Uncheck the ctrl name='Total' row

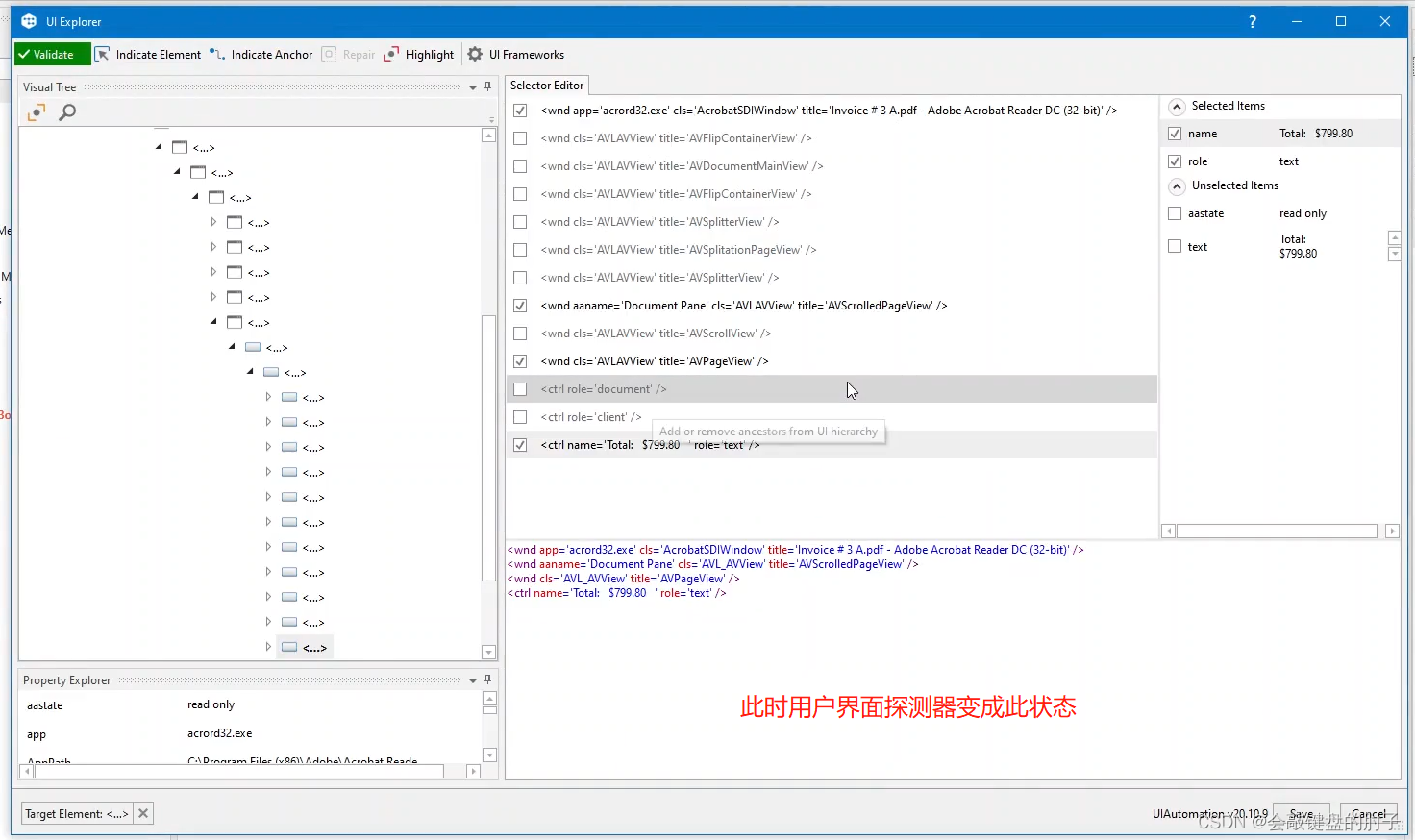(x=520, y=445)
